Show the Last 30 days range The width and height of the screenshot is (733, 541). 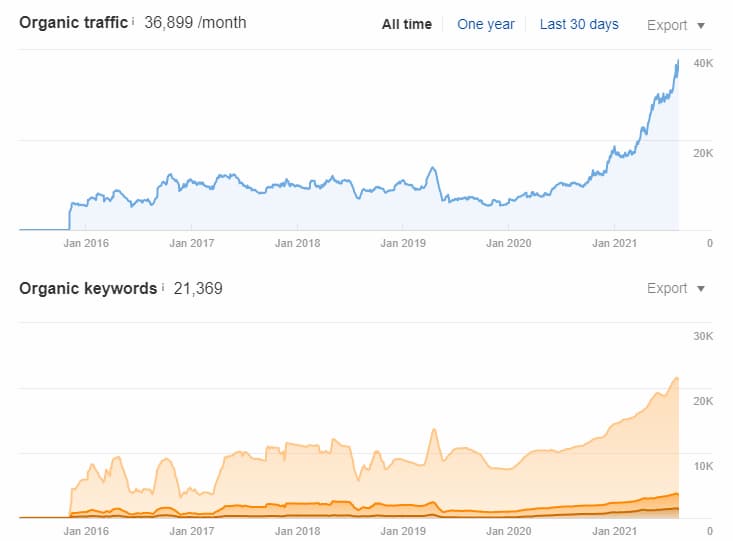click(579, 24)
